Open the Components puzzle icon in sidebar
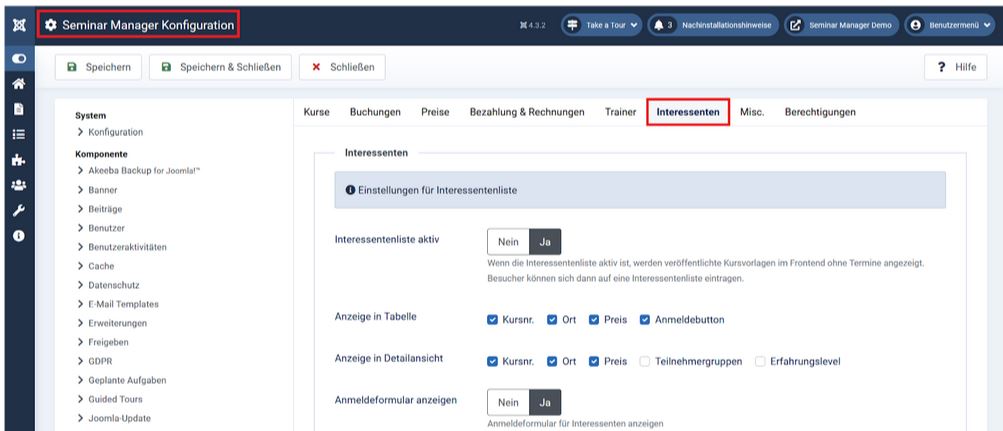1003x431 pixels. click(17, 159)
